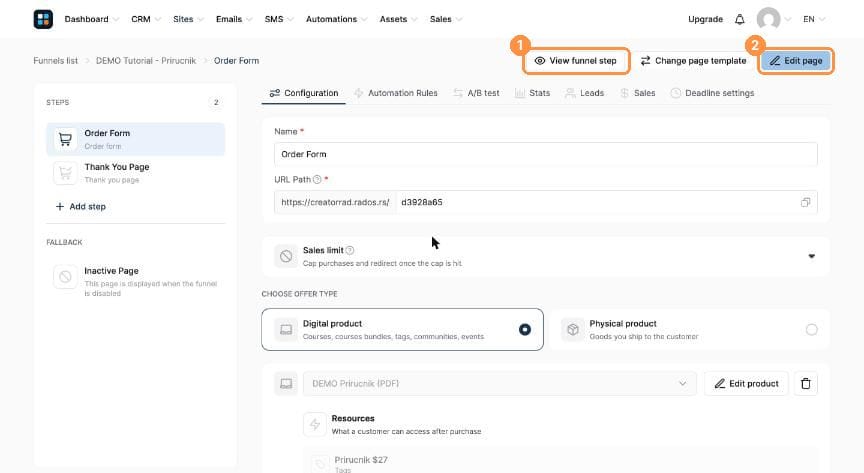This screenshot has height=473, width=864.
Task: Click the URL path field d3928a65
Action: pyautogui.click(x=595, y=202)
